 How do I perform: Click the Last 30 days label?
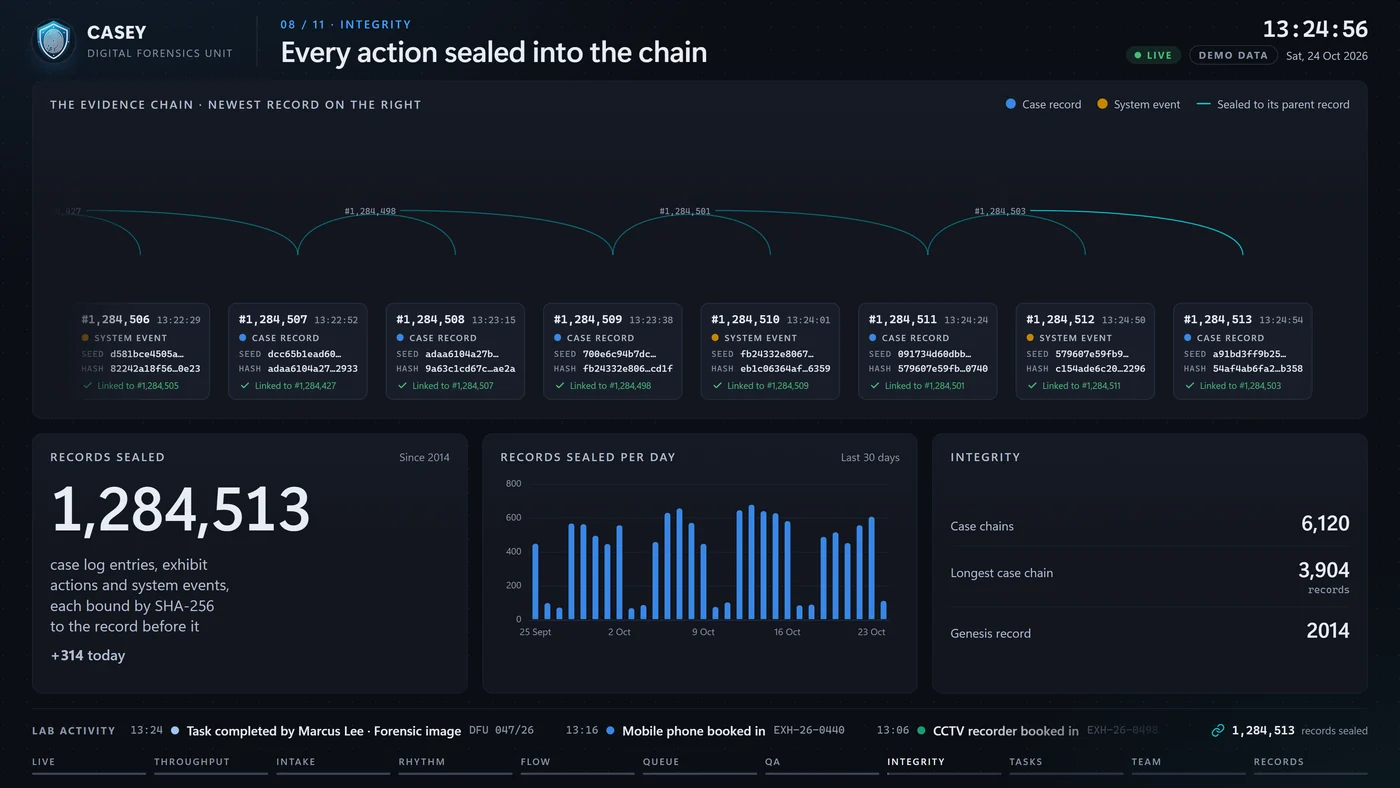[x=870, y=458]
